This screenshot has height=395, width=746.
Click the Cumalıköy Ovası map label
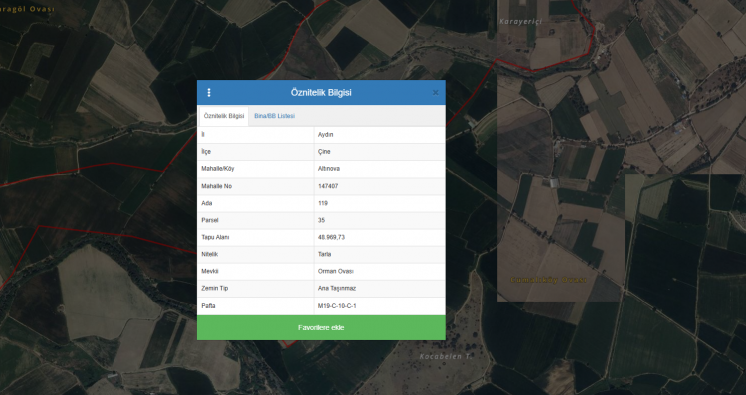(x=549, y=280)
